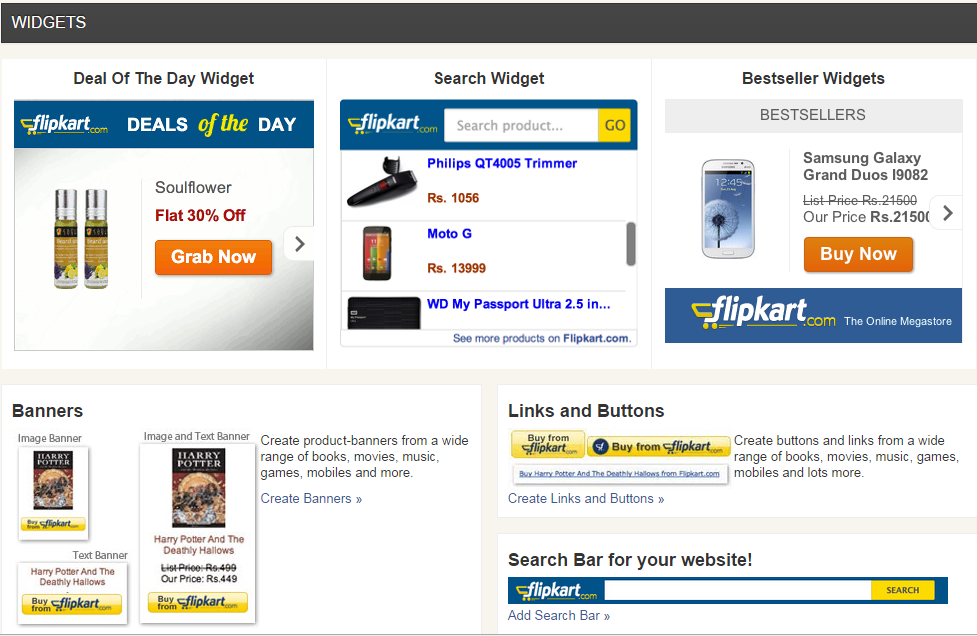Click inside the Search product input field
This screenshot has width=977, height=636.
[520, 125]
